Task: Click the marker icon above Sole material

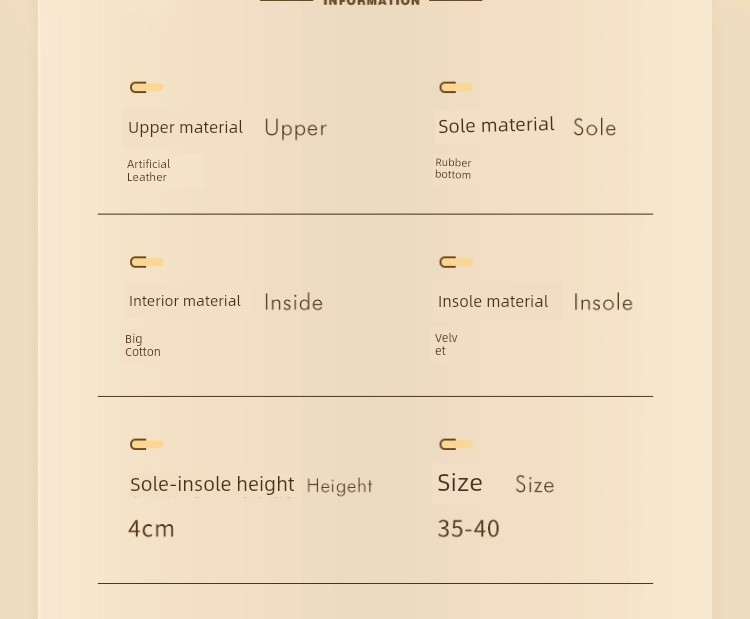Action: coord(456,88)
